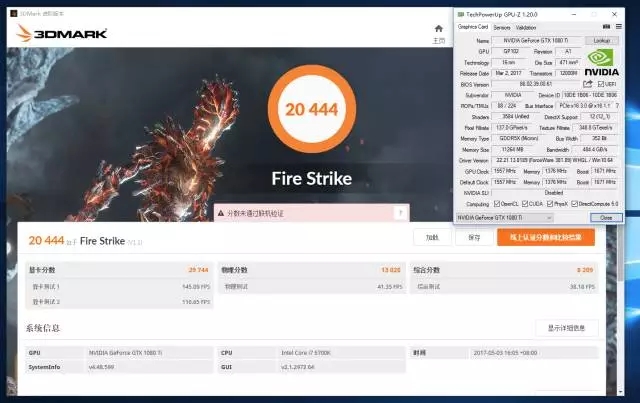Image resolution: width=640 pixels, height=403 pixels.
Task: Click Bus Interface question mark in GPU-Z
Action: tap(617, 106)
